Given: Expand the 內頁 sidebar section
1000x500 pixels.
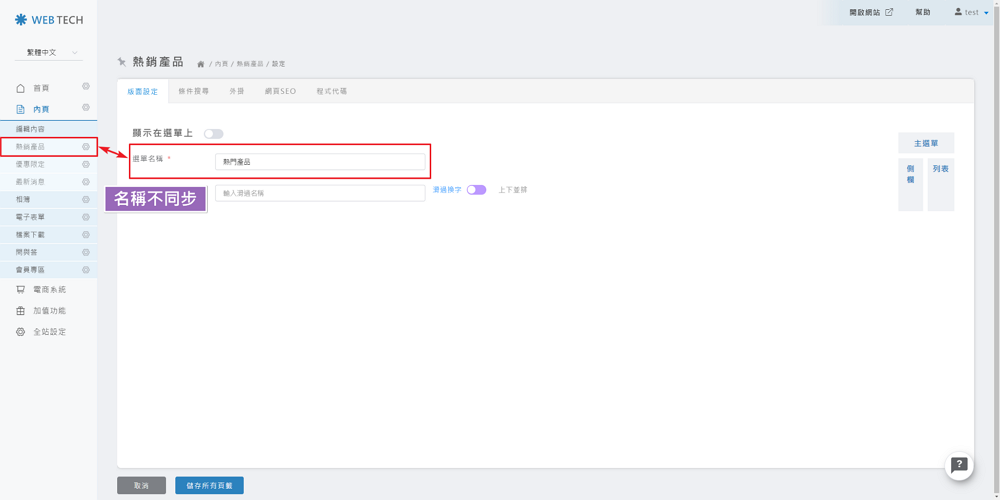Looking at the screenshot, I should coord(41,109).
